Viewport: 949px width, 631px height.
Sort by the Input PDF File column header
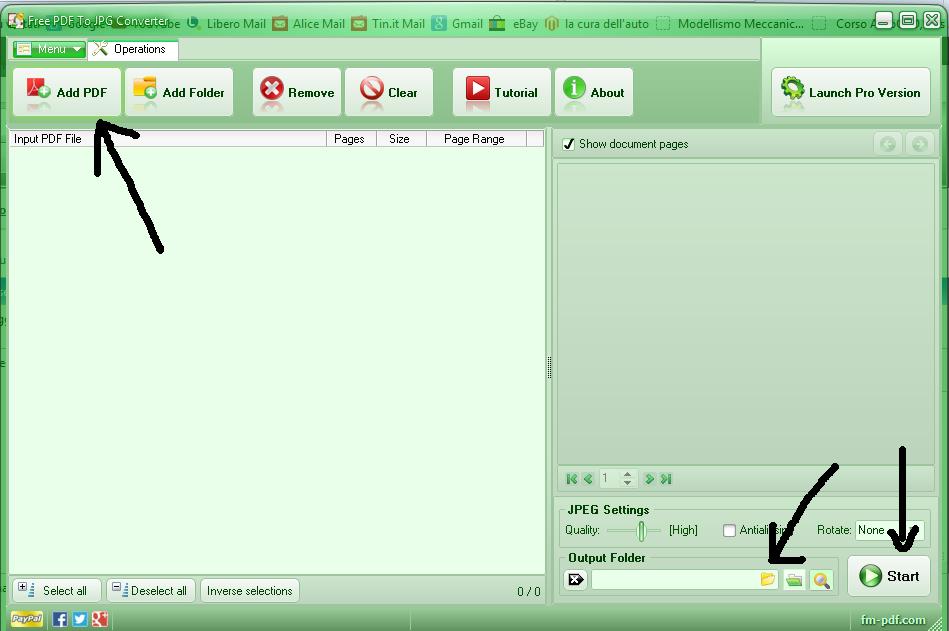tap(168, 139)
